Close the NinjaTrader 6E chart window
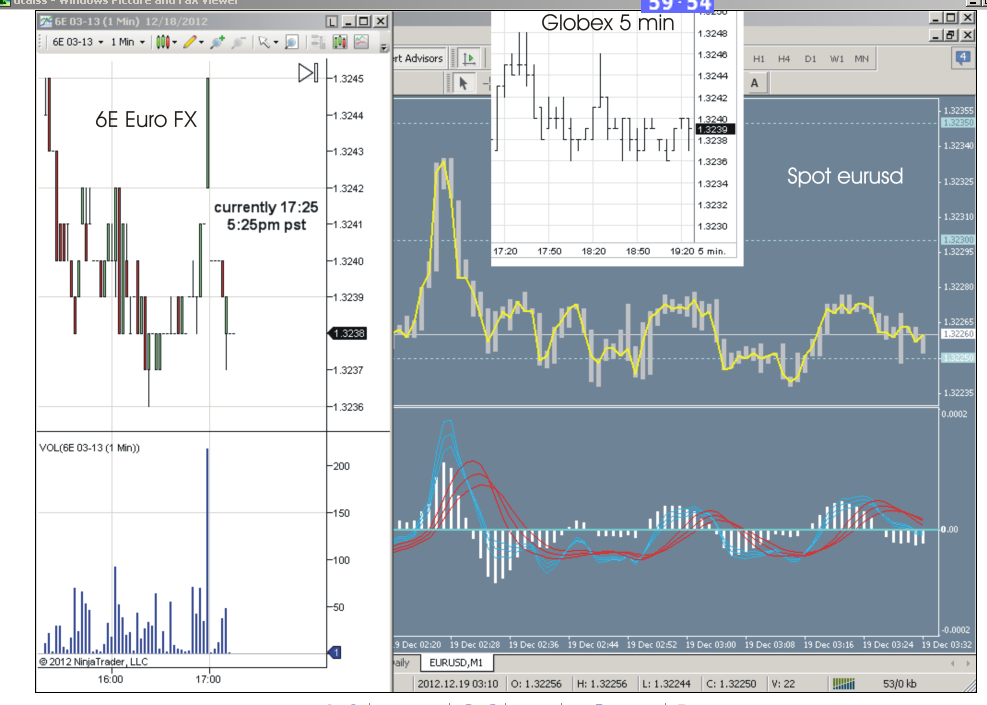Viewport: 987px width, 705px height. click(381, 21)
